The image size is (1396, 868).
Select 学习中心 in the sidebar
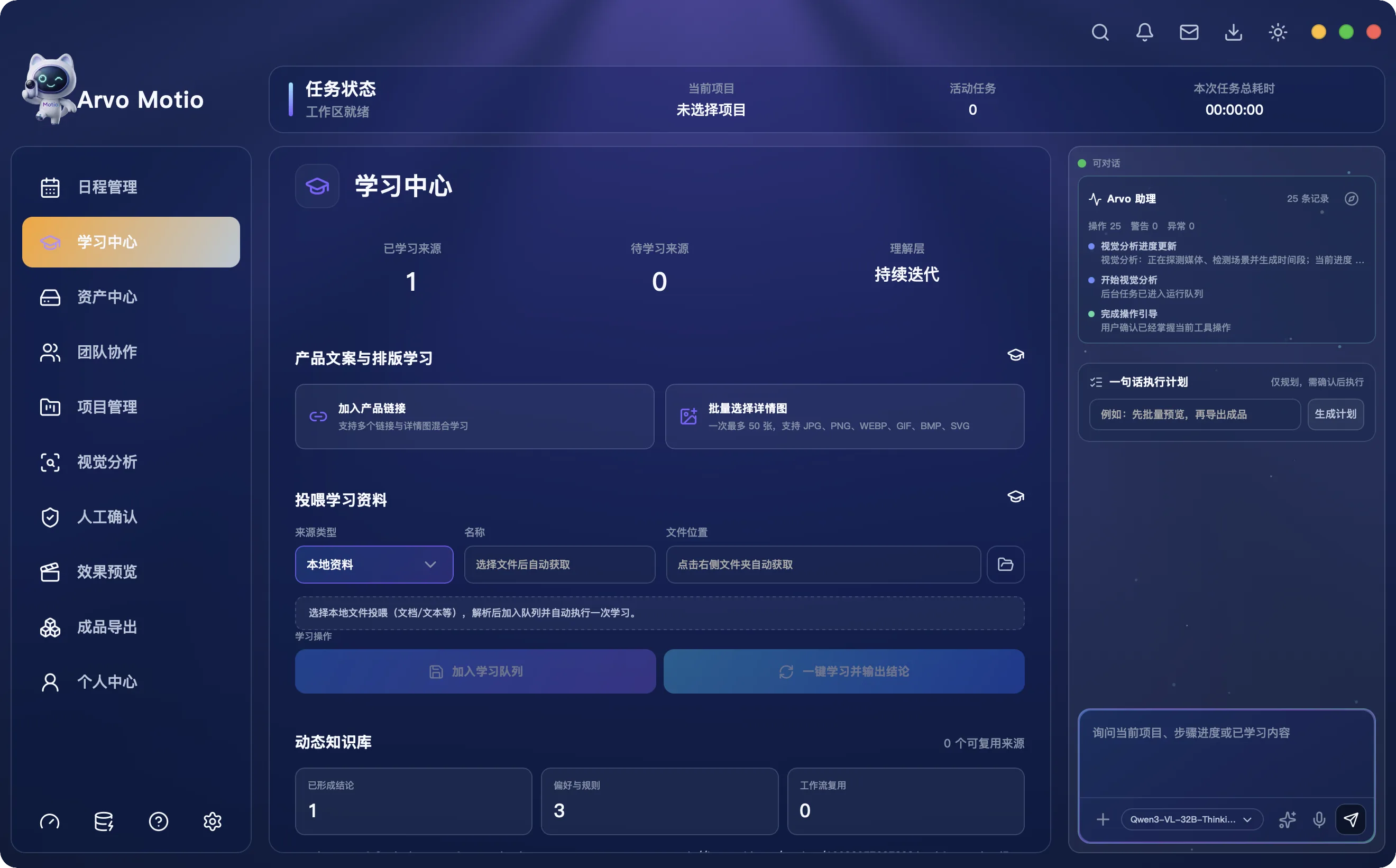click(131, 242)
